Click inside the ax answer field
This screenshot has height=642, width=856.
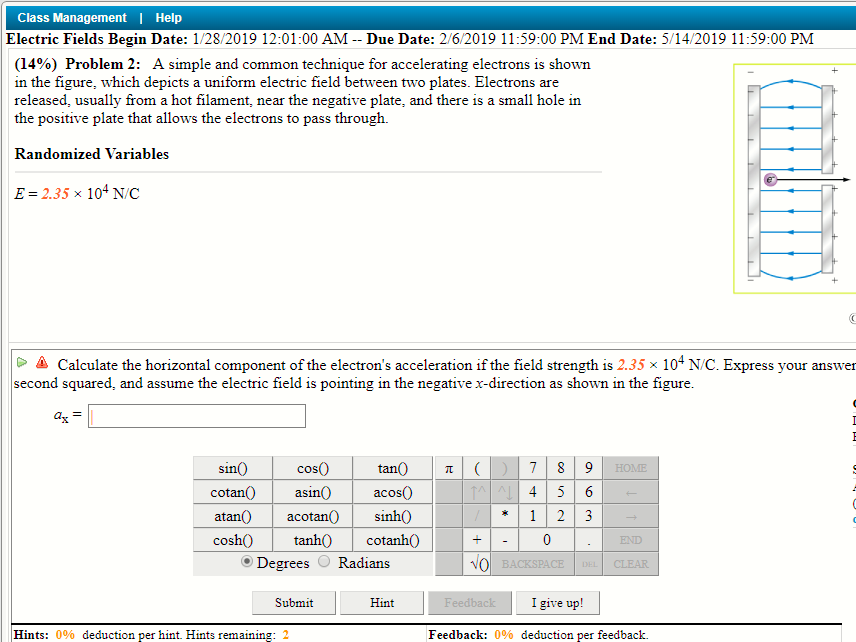click(196, 415)
